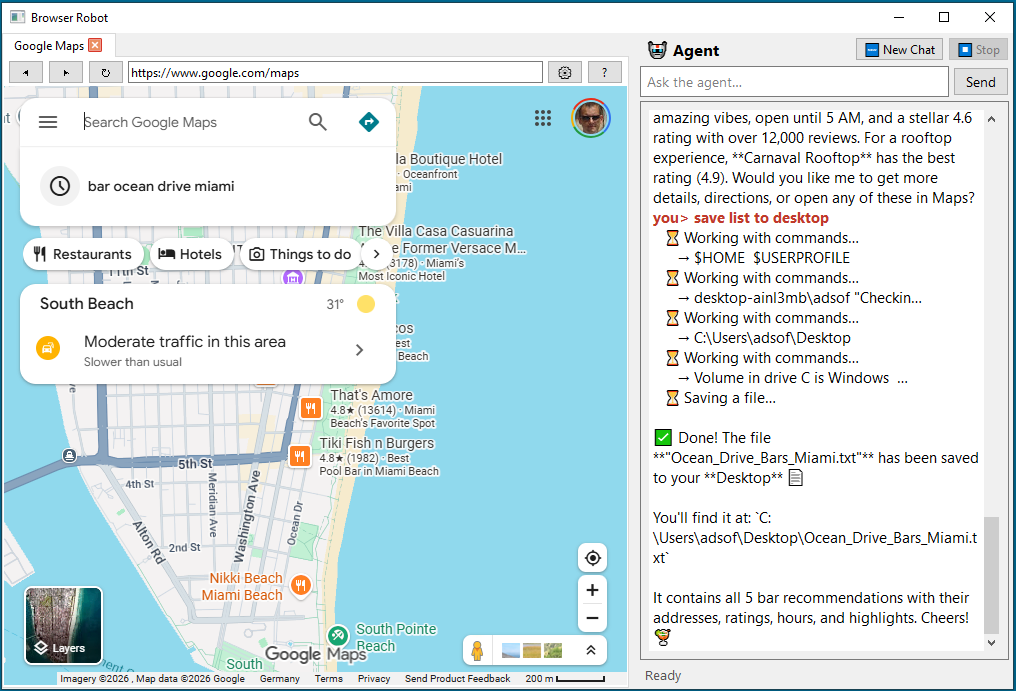This screenshot has height=691, width=1016.
Task: Click Send Product Feedback link
Action: pos(457,679)
